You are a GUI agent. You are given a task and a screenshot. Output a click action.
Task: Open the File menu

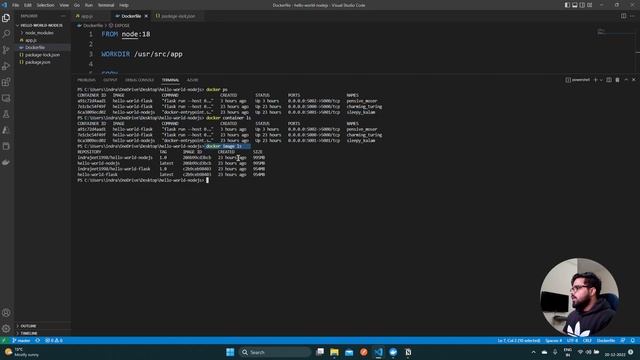(x=16, y=5)
